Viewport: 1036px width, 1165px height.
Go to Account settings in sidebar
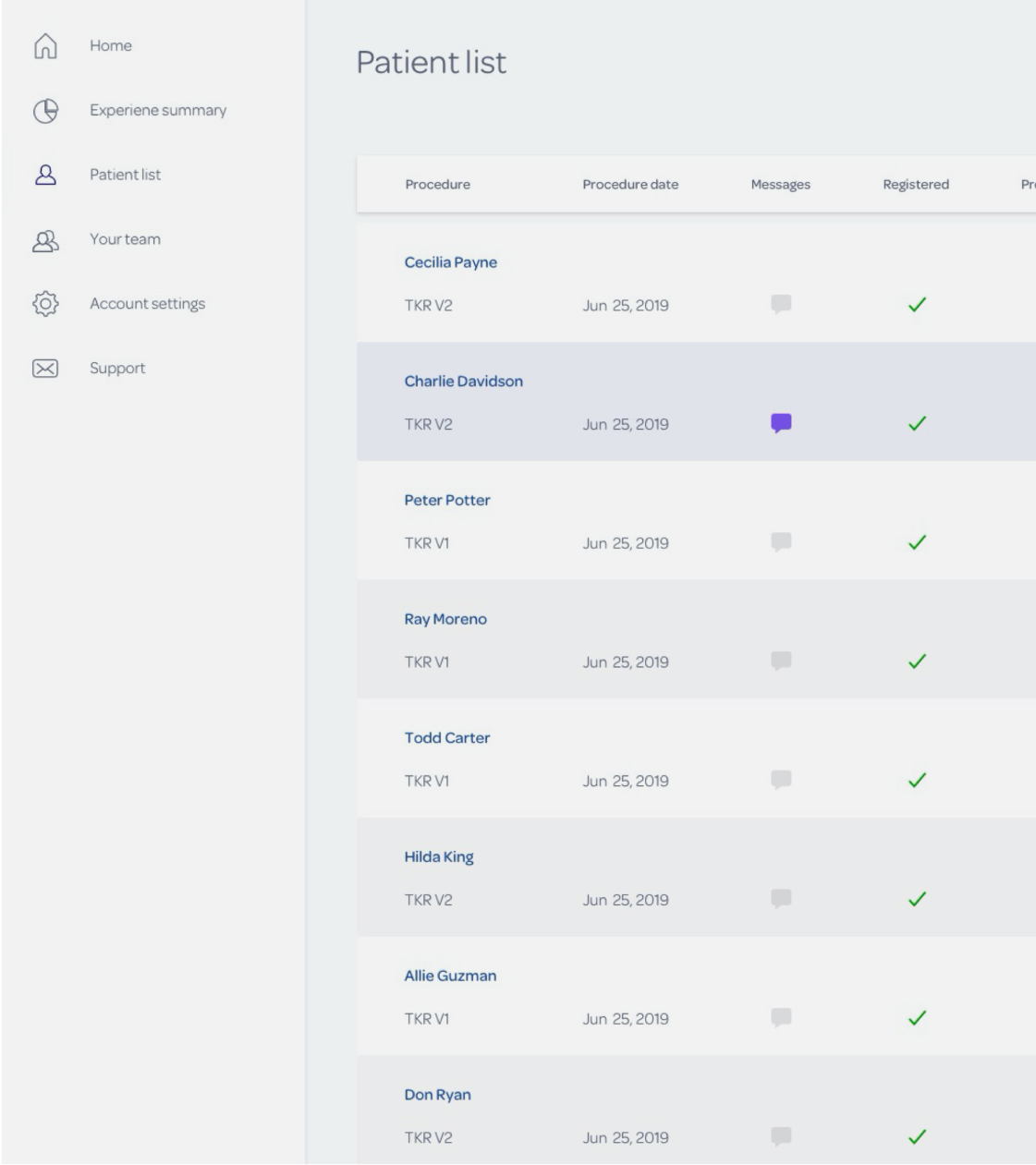pos(147,304)
